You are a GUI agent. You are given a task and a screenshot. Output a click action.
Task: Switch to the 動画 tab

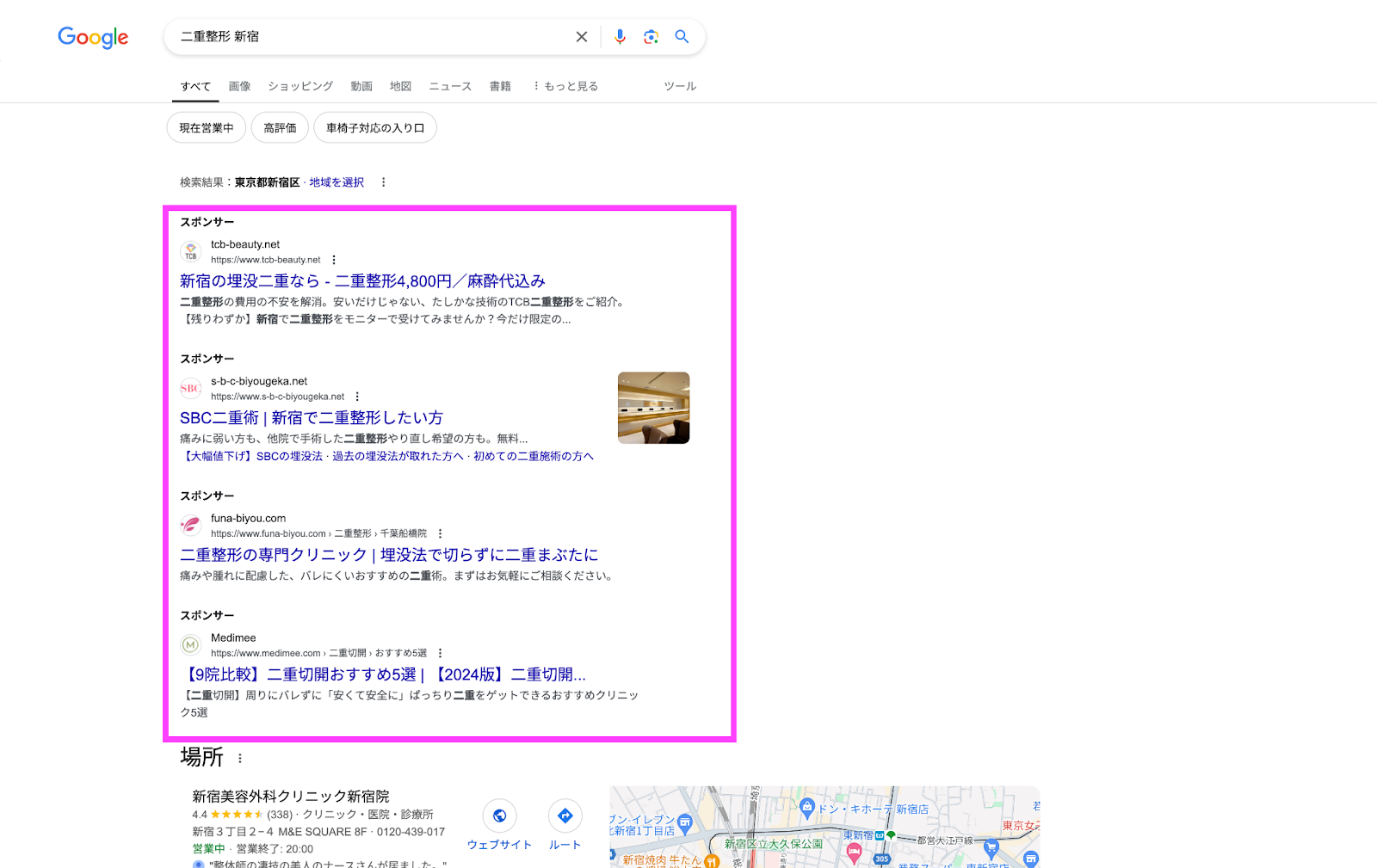[361, 86]
